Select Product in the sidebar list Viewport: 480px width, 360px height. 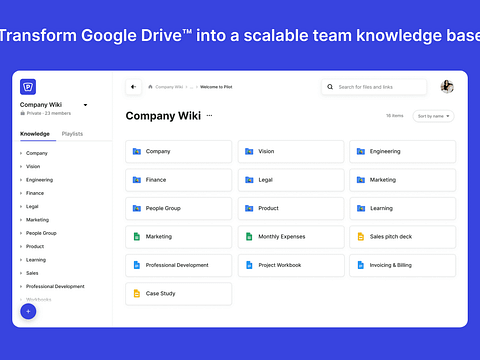click(x=35, y=246)
